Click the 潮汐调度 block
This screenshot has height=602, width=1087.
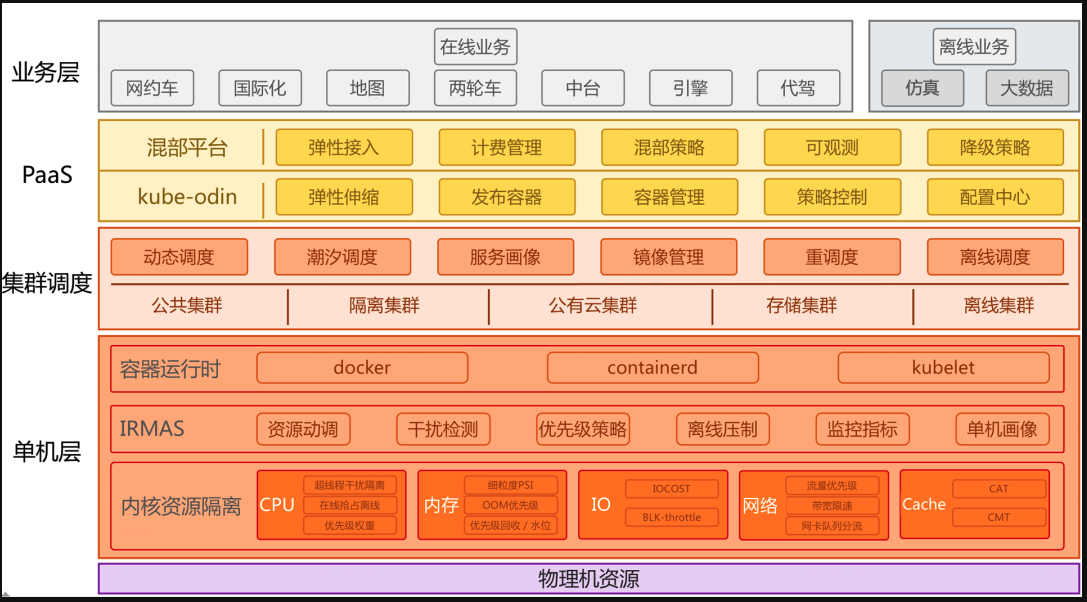coord(342,257)
